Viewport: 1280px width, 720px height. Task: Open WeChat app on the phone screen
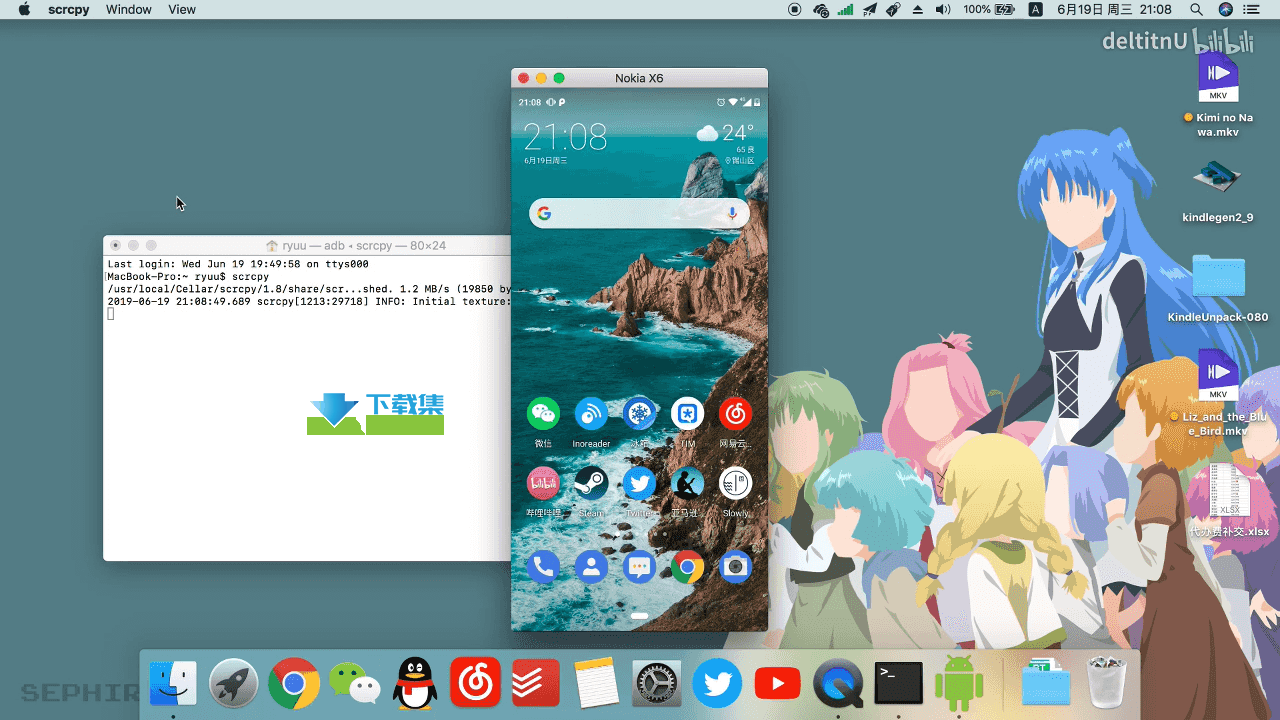pyautogui.click(x=543, y=413)
